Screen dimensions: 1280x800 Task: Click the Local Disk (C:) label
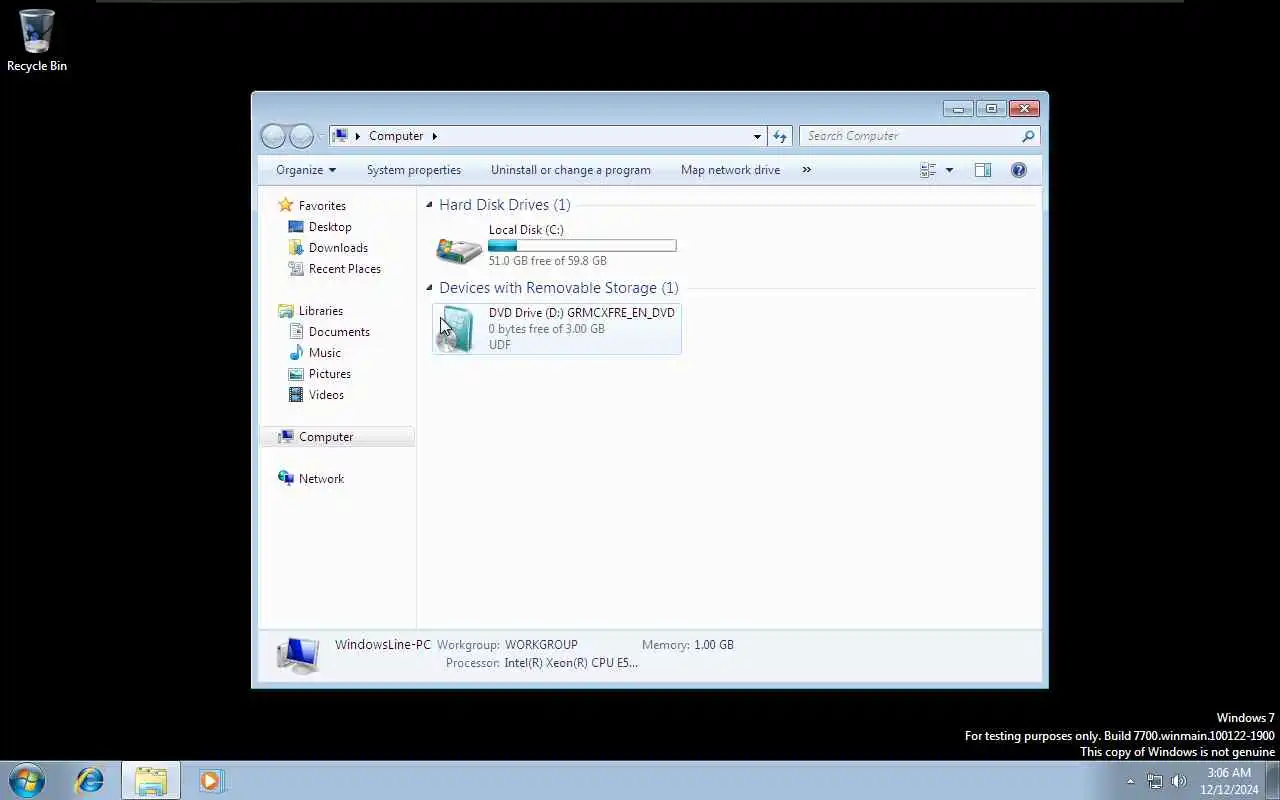526,230
